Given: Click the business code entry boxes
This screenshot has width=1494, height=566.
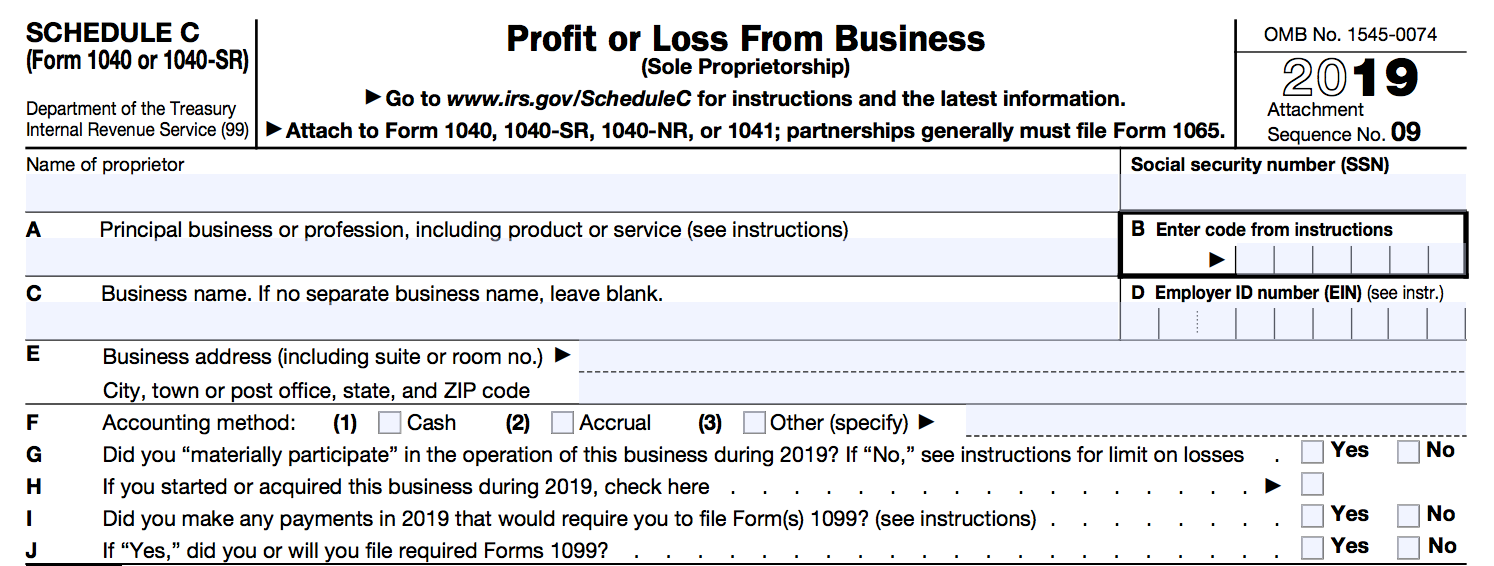Looking at the screenshot, I should pos(1350,259).
